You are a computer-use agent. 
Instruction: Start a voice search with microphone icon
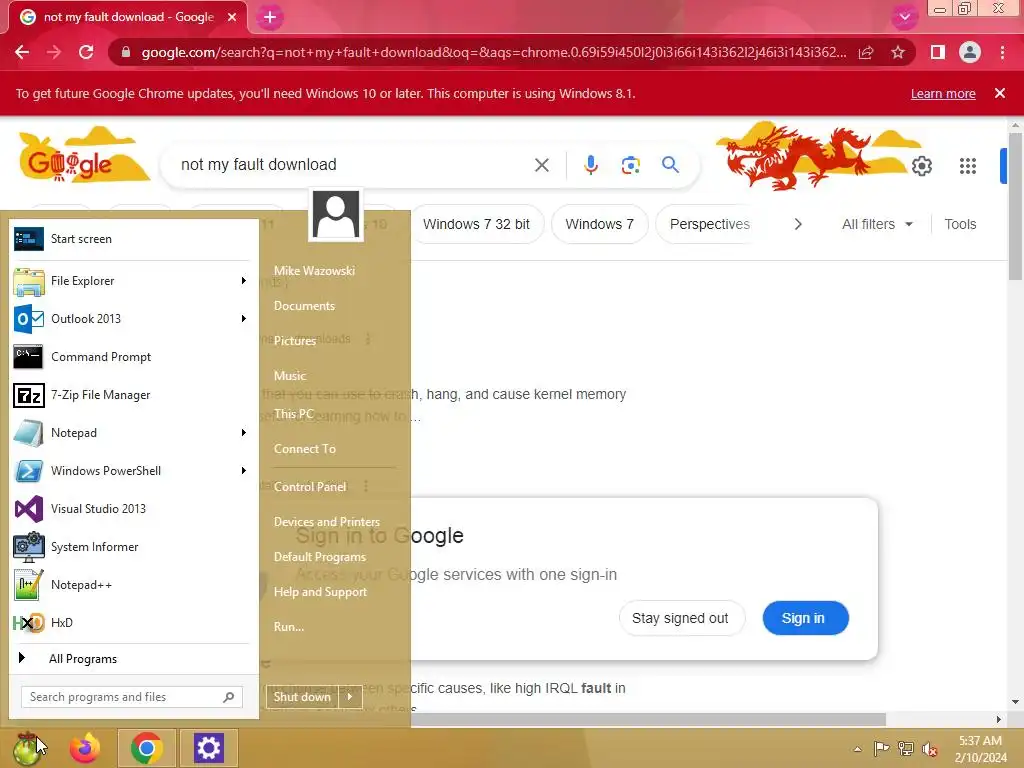[591, 165]
